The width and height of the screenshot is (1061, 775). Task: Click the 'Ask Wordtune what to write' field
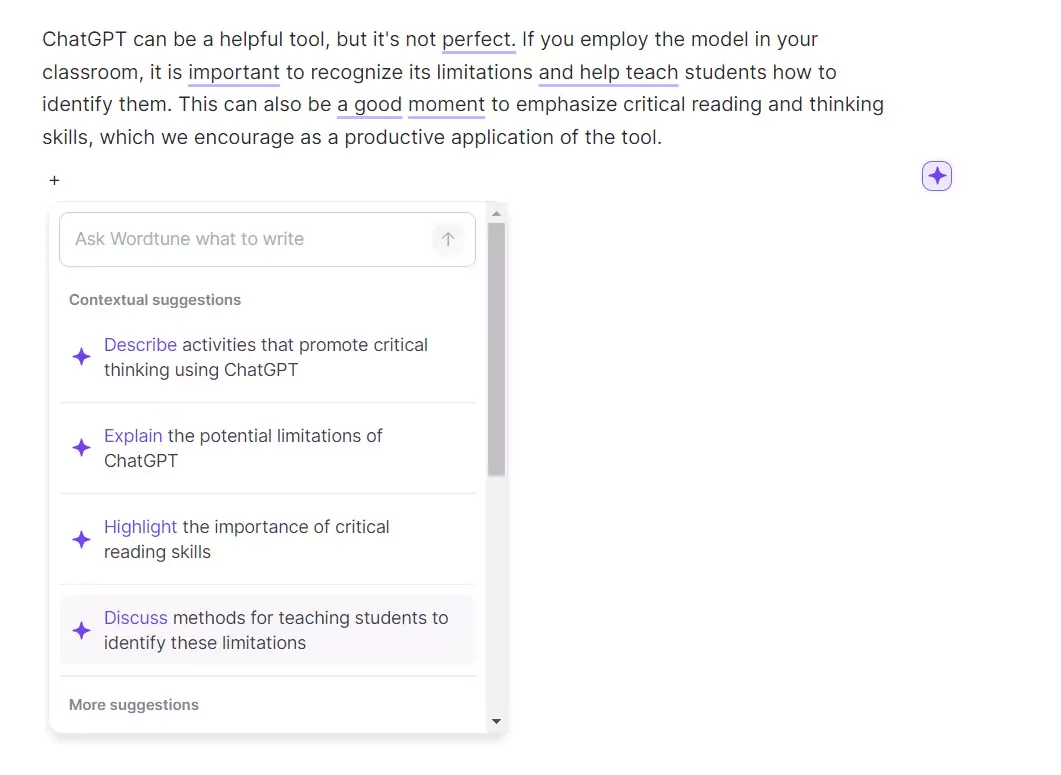pos(267,240)
